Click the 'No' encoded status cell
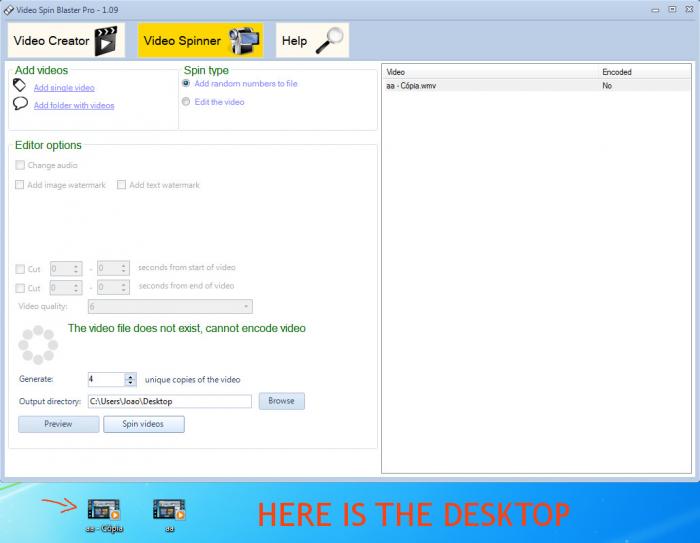Viewport: 700px width, 543px height. pos(607,86)
